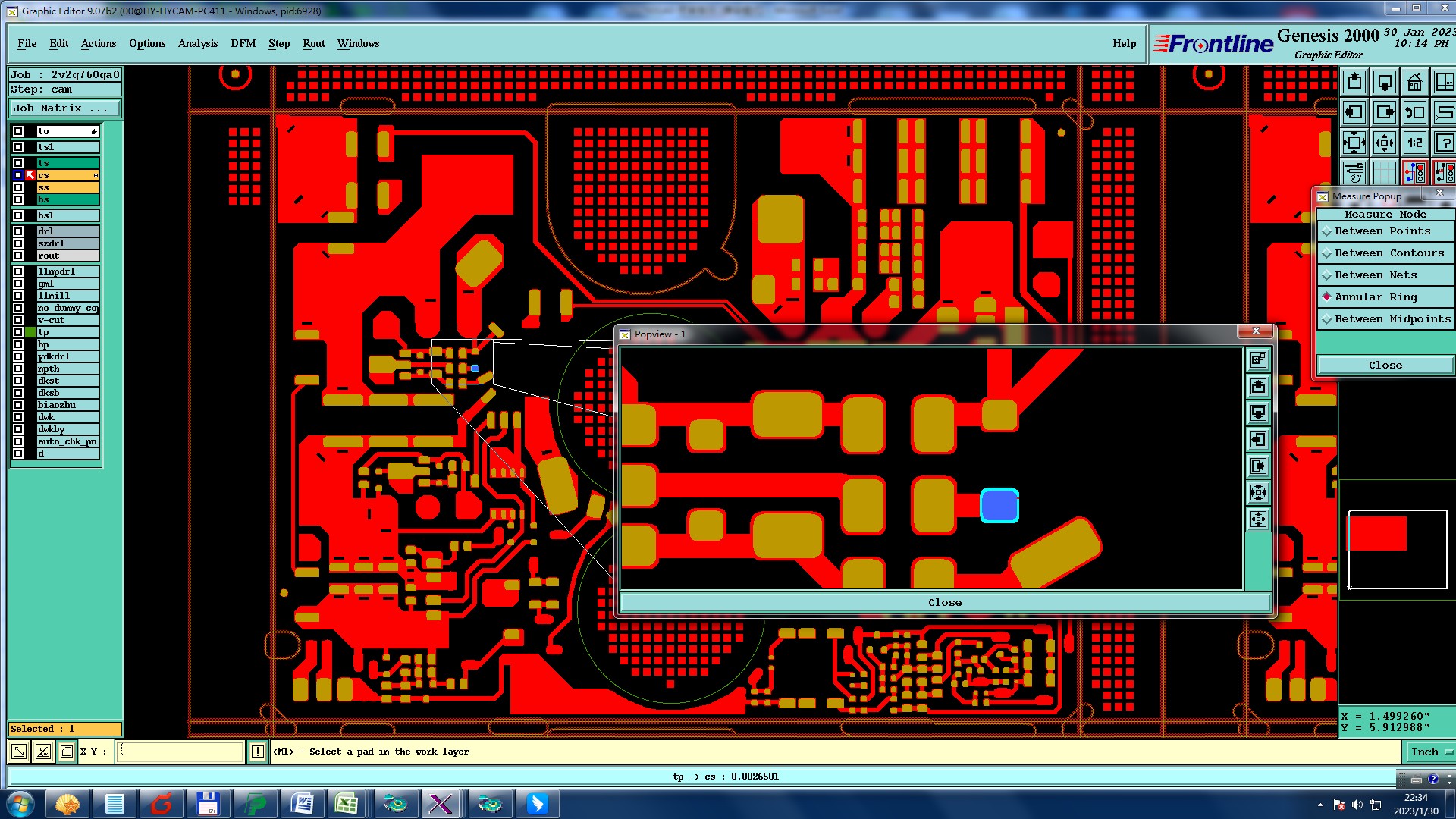Click the 1:2 zoom scale icon
This screenshot has height=819, width=1456.
pos(1414,143)
